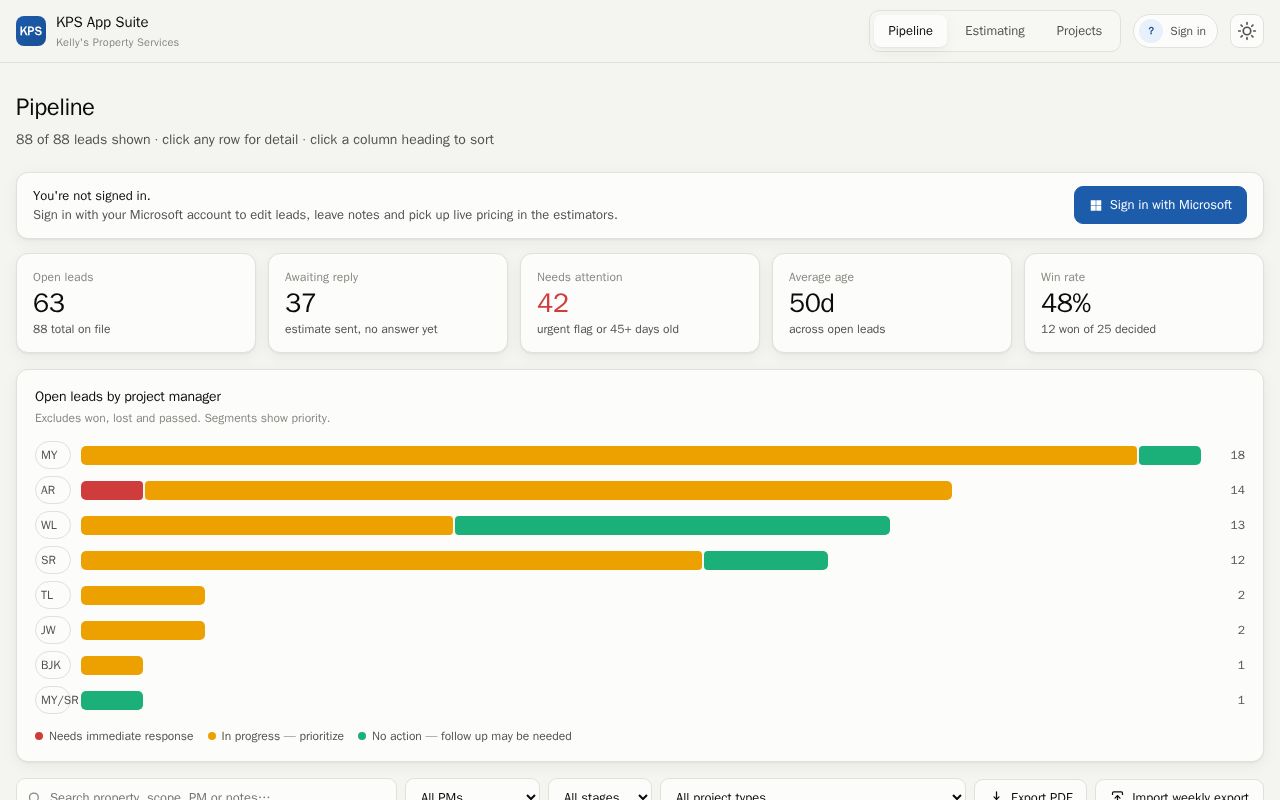Viewport: 1280px width, 800px height.
Task: Click the 'Open leads by project manager' heading
Action: 128,397
